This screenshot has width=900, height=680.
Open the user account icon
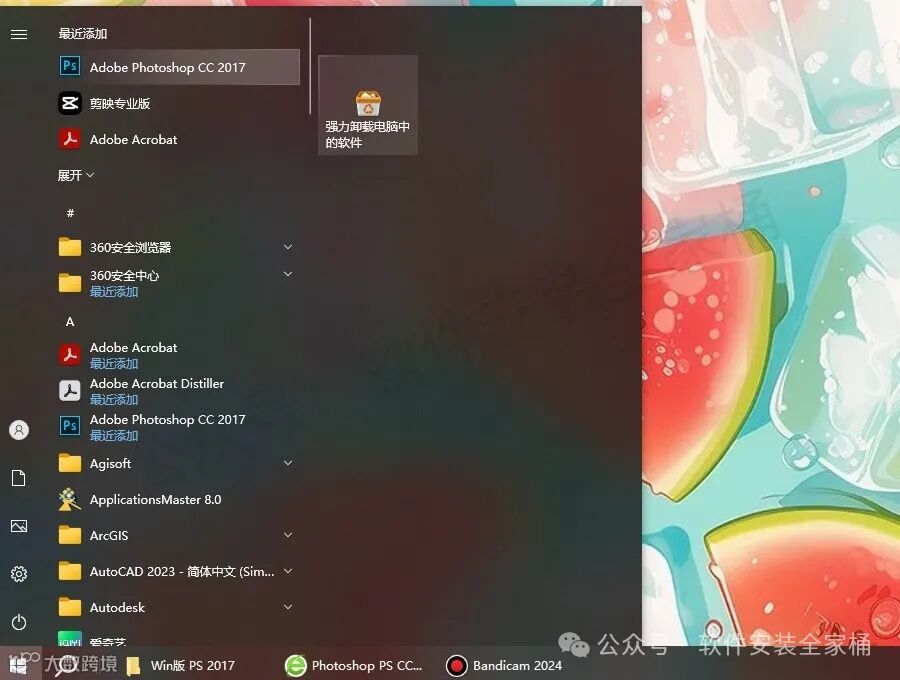[x=19, y=430]
